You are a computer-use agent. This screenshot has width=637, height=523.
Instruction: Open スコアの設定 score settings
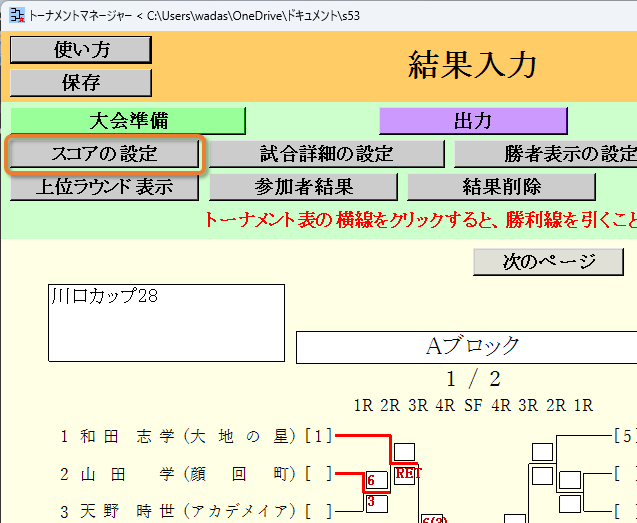pyautogui.click(x=104, y=154)
